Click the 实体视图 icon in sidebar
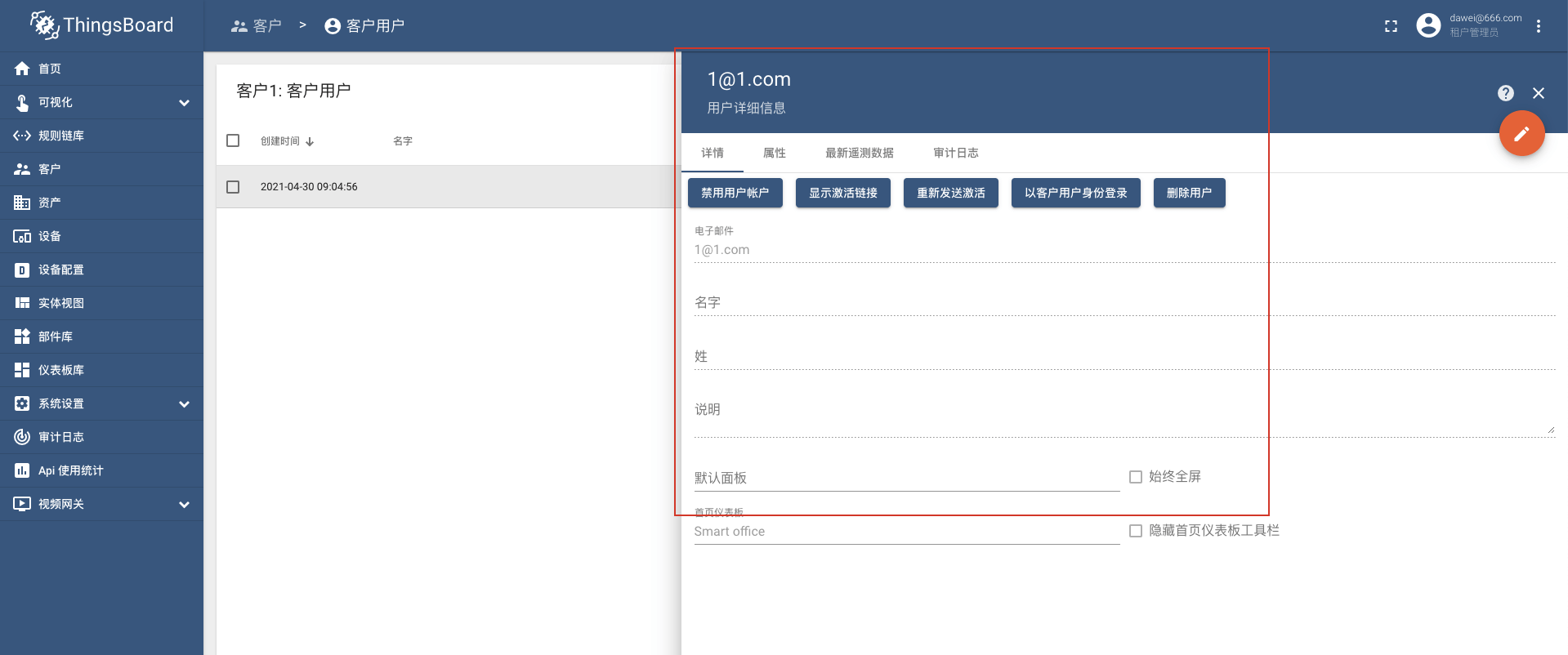 [22, 303]
